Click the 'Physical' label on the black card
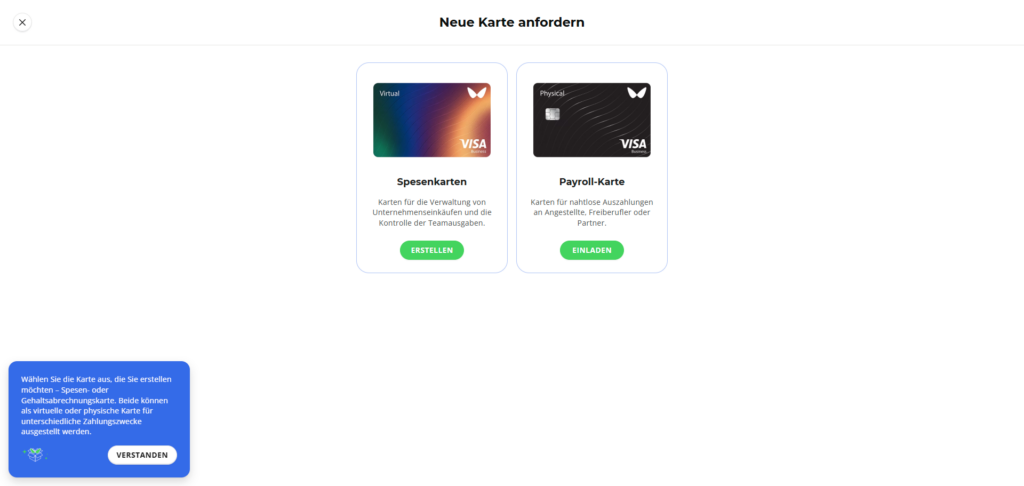The image size is (1024, 486). tap(552, 93)
